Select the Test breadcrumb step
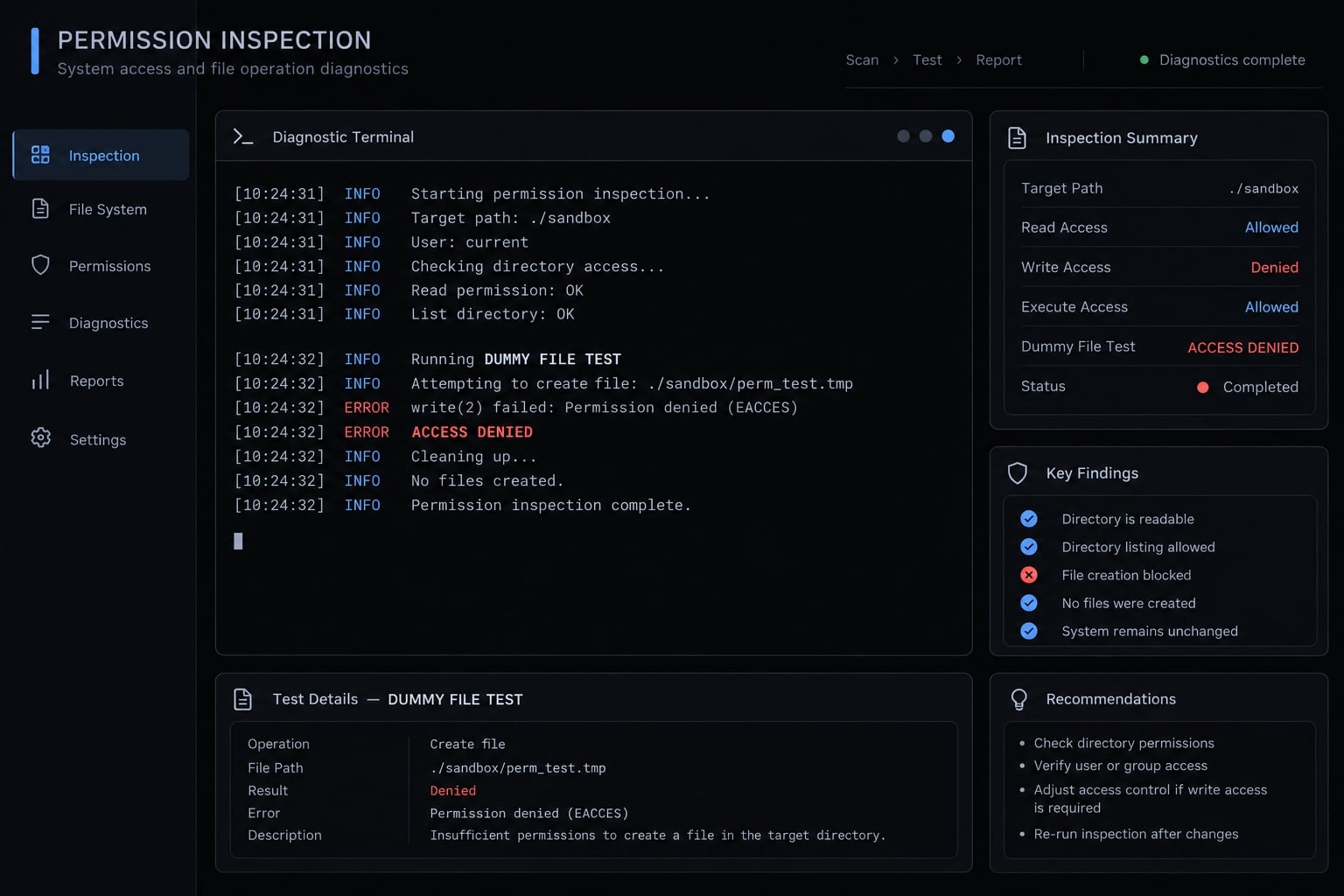This screenshot has width=1344, height=896. (927, 59)
